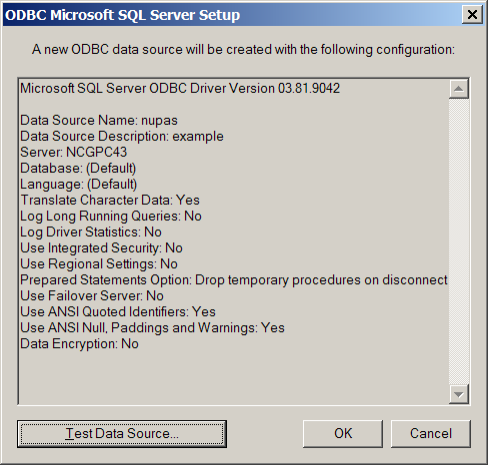Screen dimensions: 488x465
Task: Click the scrollbar track of the configuration list
Action: click(x=459, y=242)
